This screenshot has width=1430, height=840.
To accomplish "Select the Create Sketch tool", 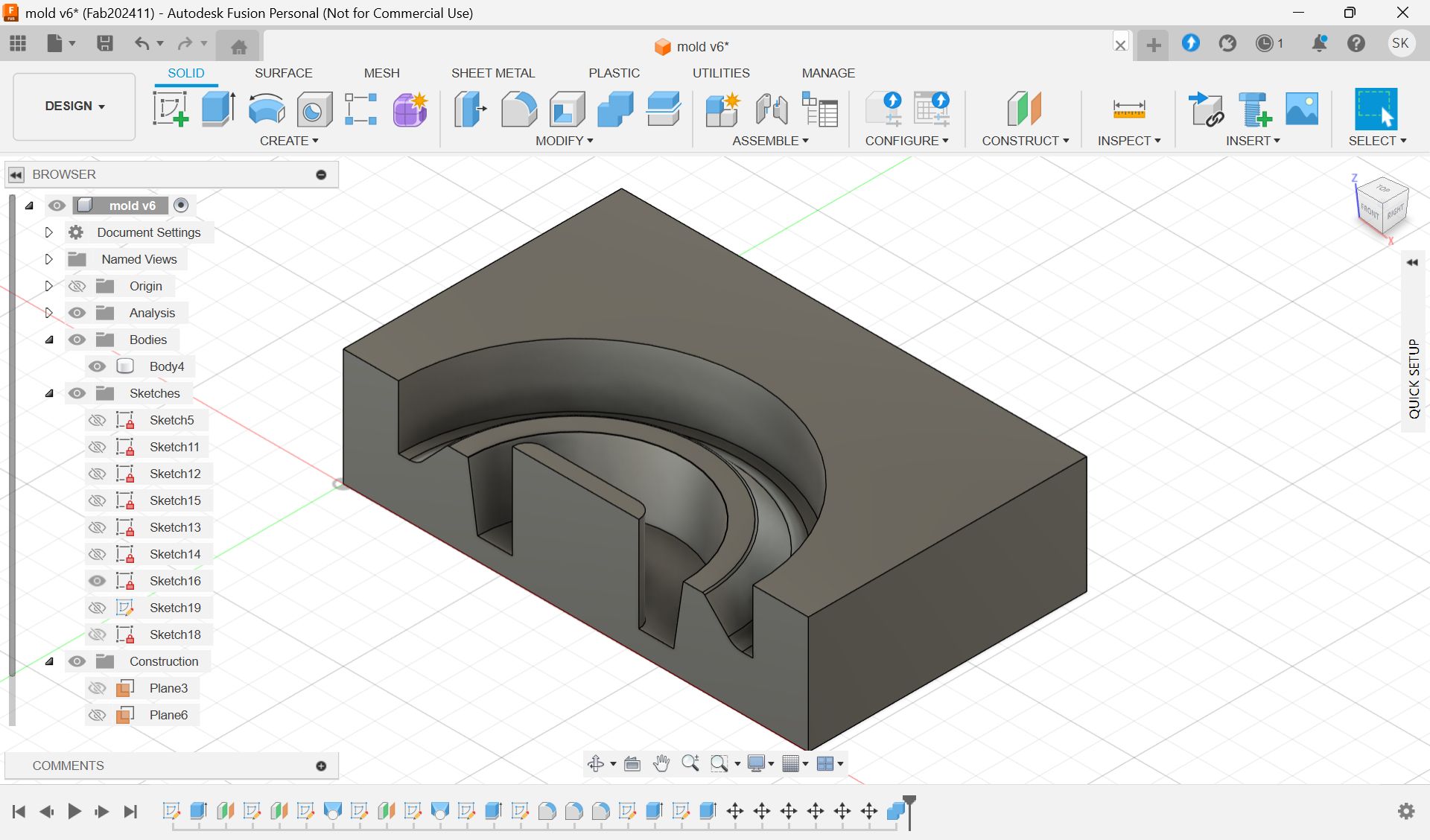I will click(x=170, y=109).
